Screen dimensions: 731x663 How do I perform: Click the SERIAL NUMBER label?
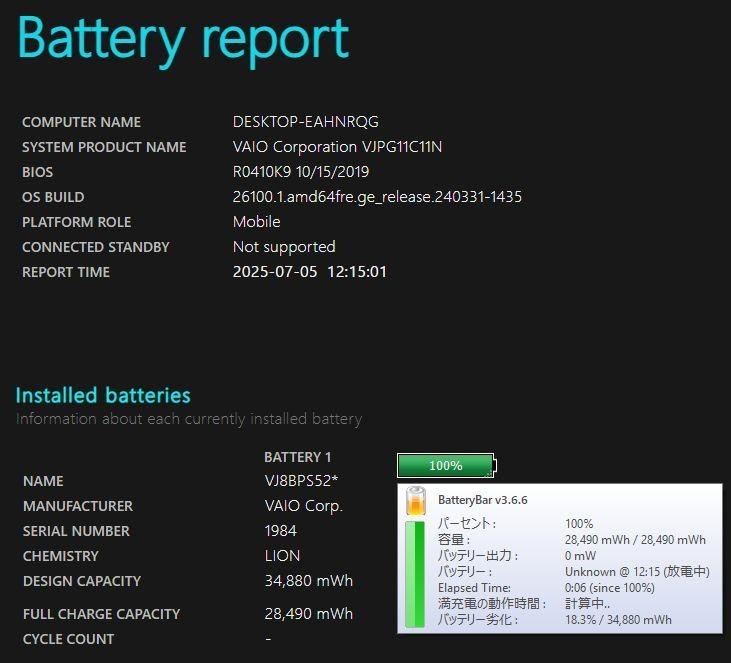pos(76,531)
